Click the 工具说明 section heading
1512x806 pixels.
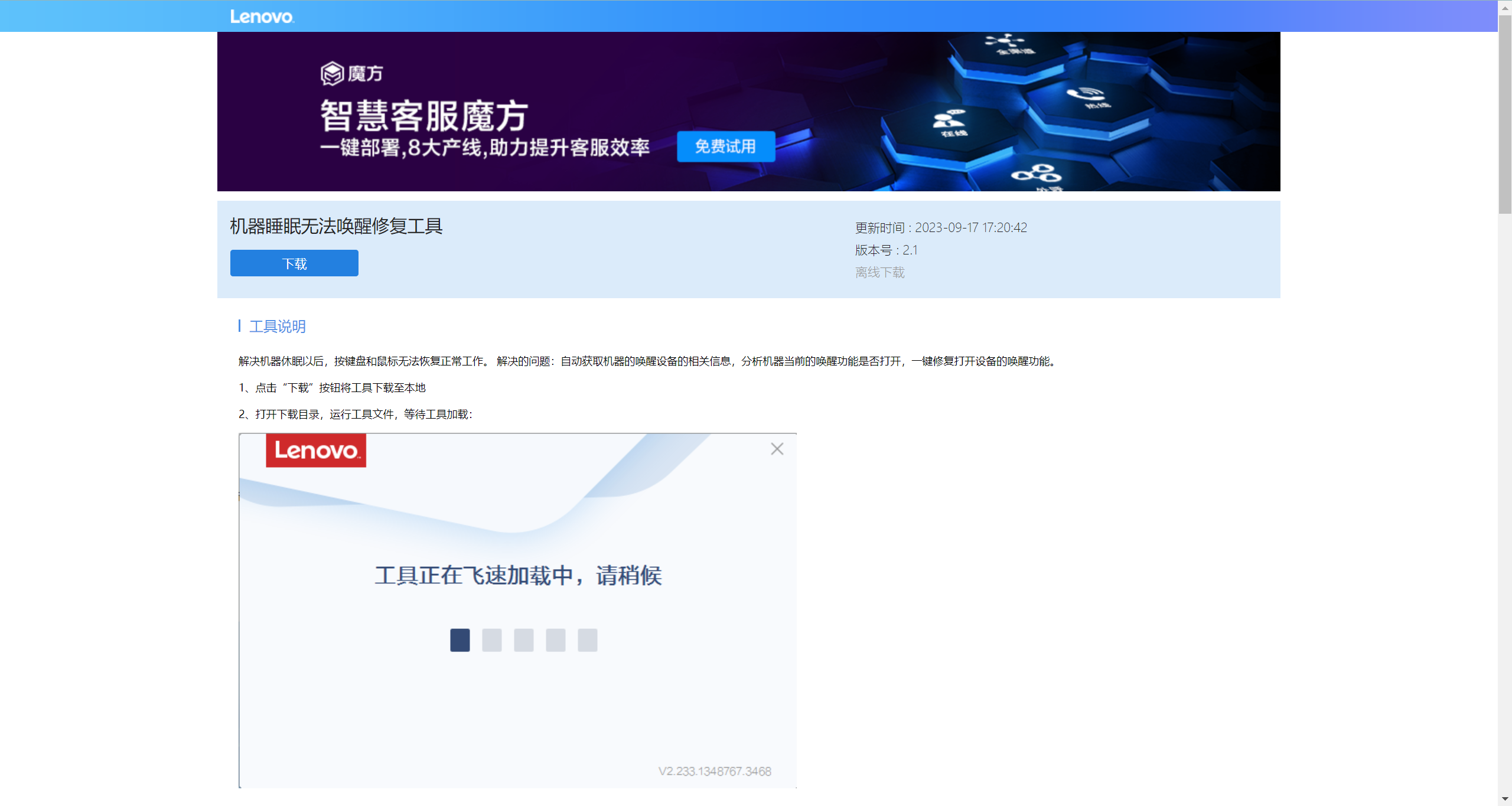point(277,327)
